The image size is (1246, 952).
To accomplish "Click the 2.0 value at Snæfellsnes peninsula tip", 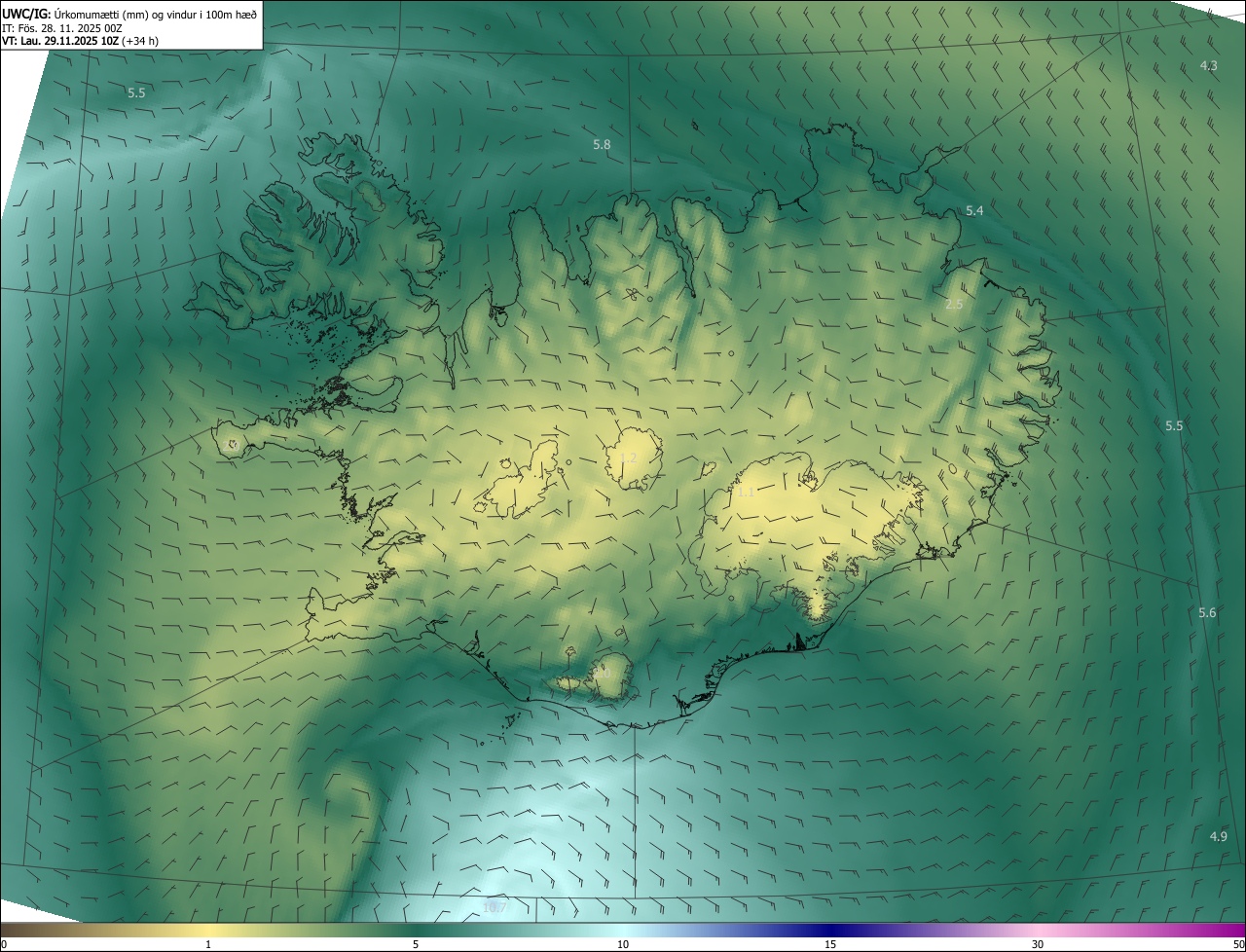I will tap(232, 445).
